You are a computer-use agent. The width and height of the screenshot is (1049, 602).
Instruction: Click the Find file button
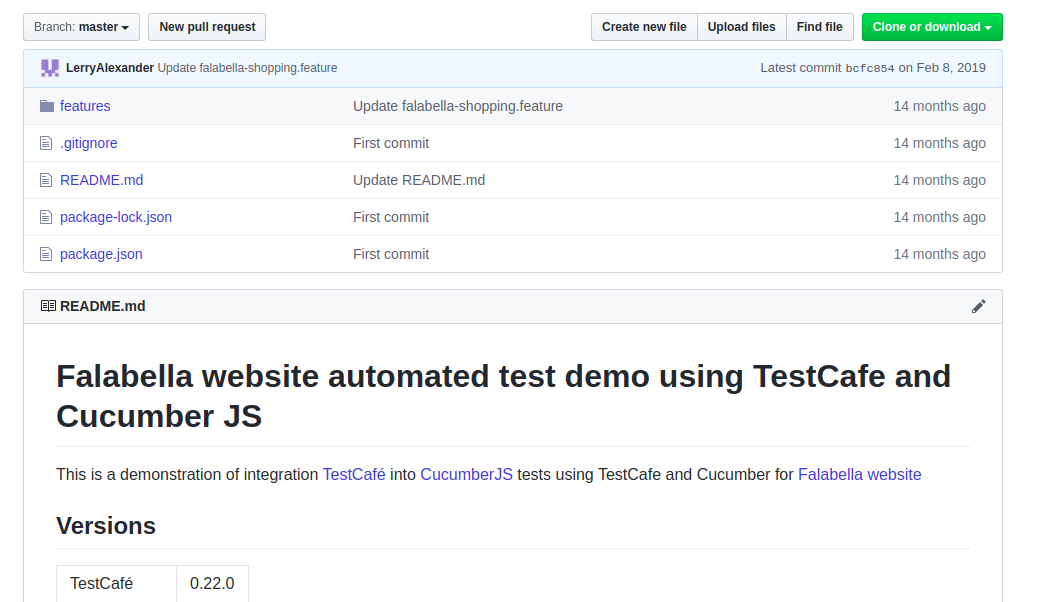(x=819, y=27)
